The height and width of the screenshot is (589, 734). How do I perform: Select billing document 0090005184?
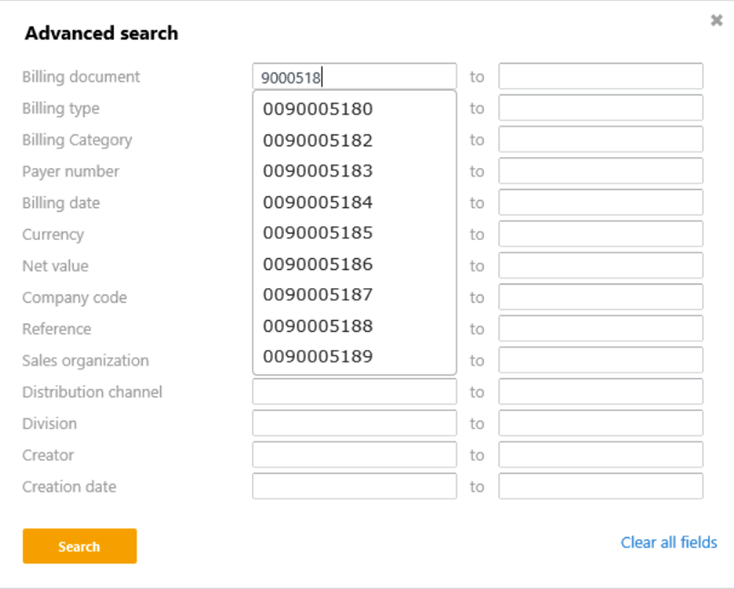(318, 203)
